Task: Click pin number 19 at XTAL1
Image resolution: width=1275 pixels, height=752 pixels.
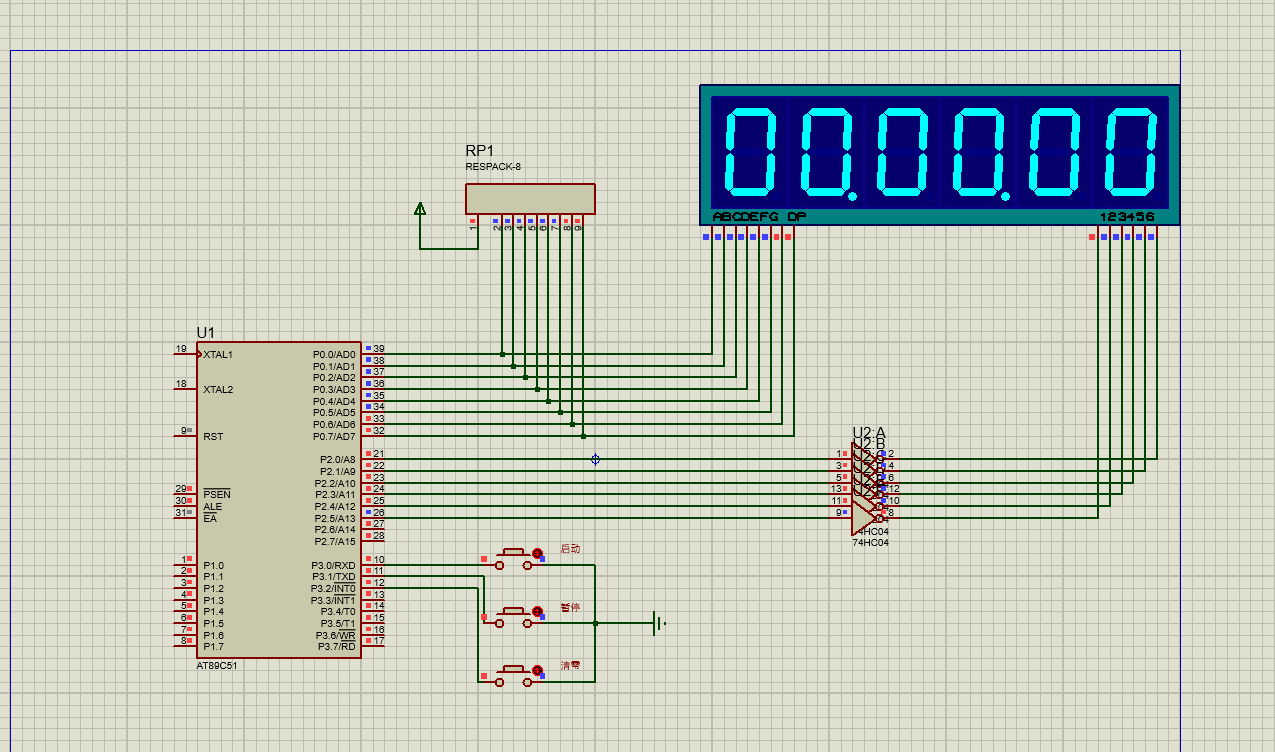Action: (x=181, y=349)
